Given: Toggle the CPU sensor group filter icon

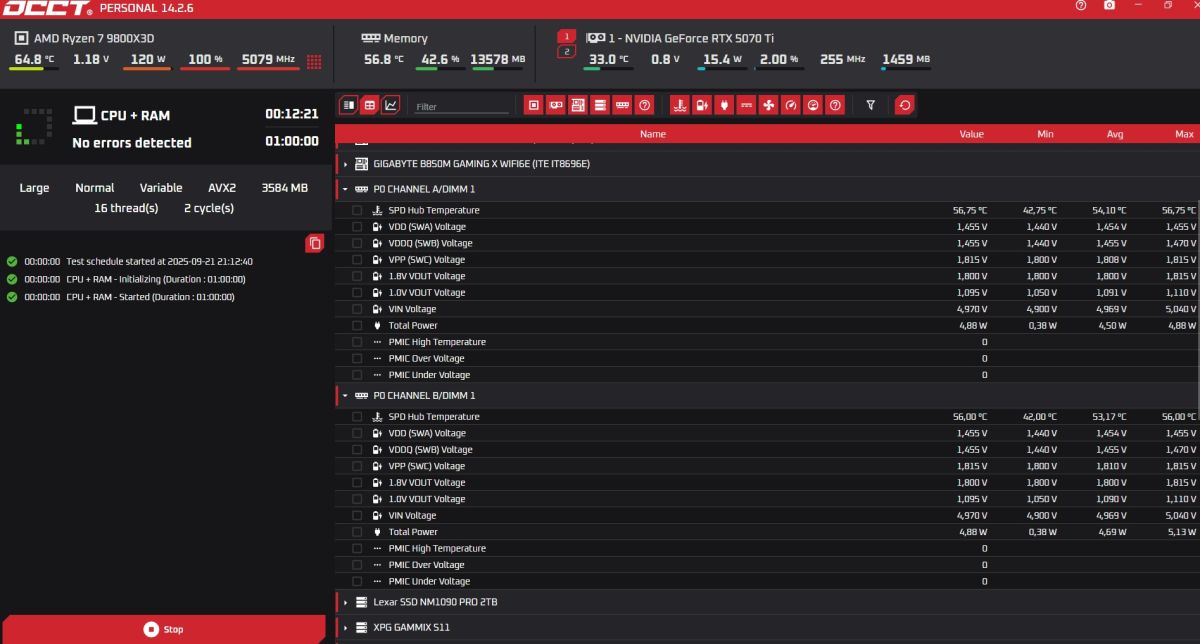Looking at the screenshot, I should [534, 105].
